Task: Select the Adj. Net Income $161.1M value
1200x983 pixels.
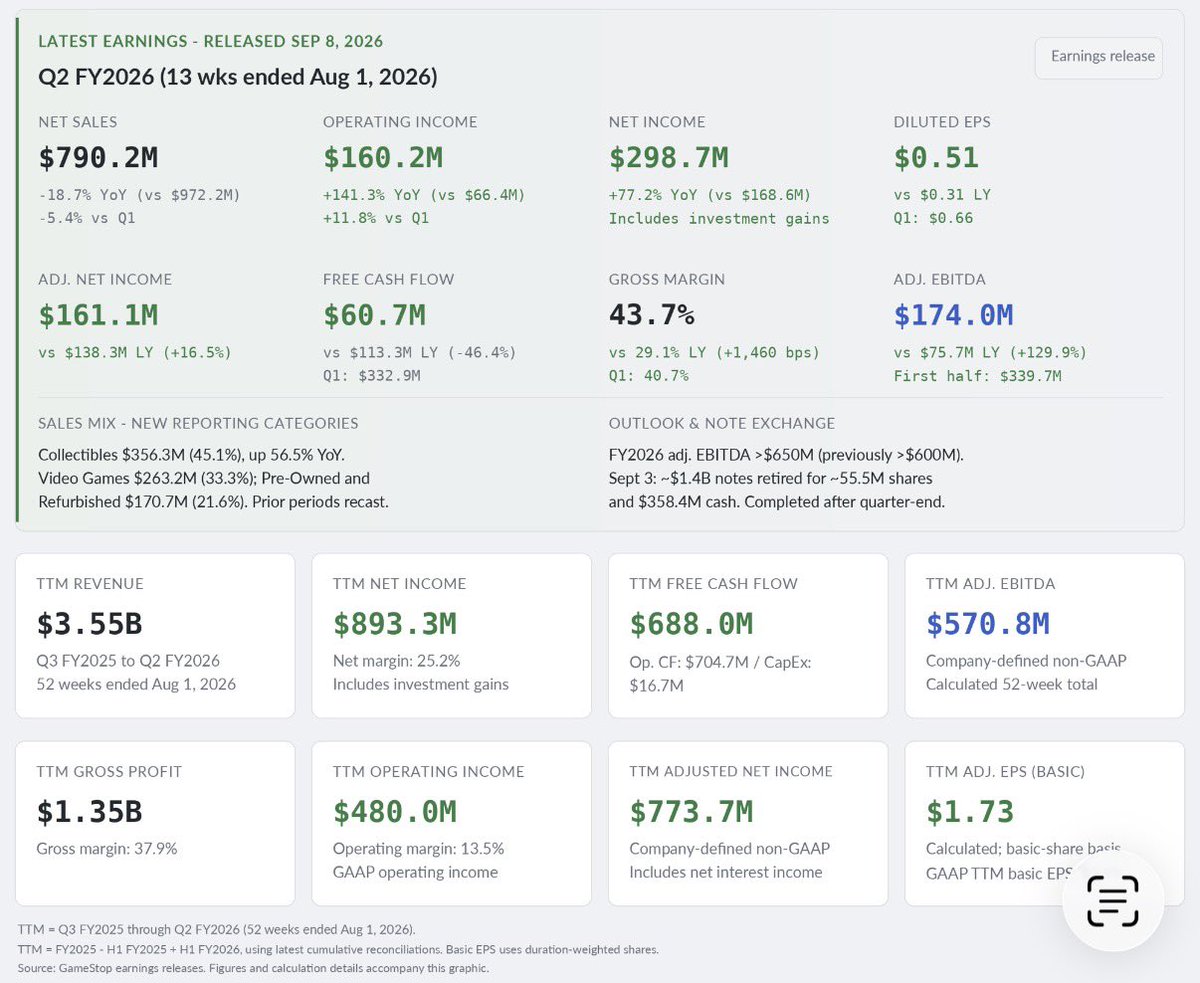Action: tap(98, 315)
